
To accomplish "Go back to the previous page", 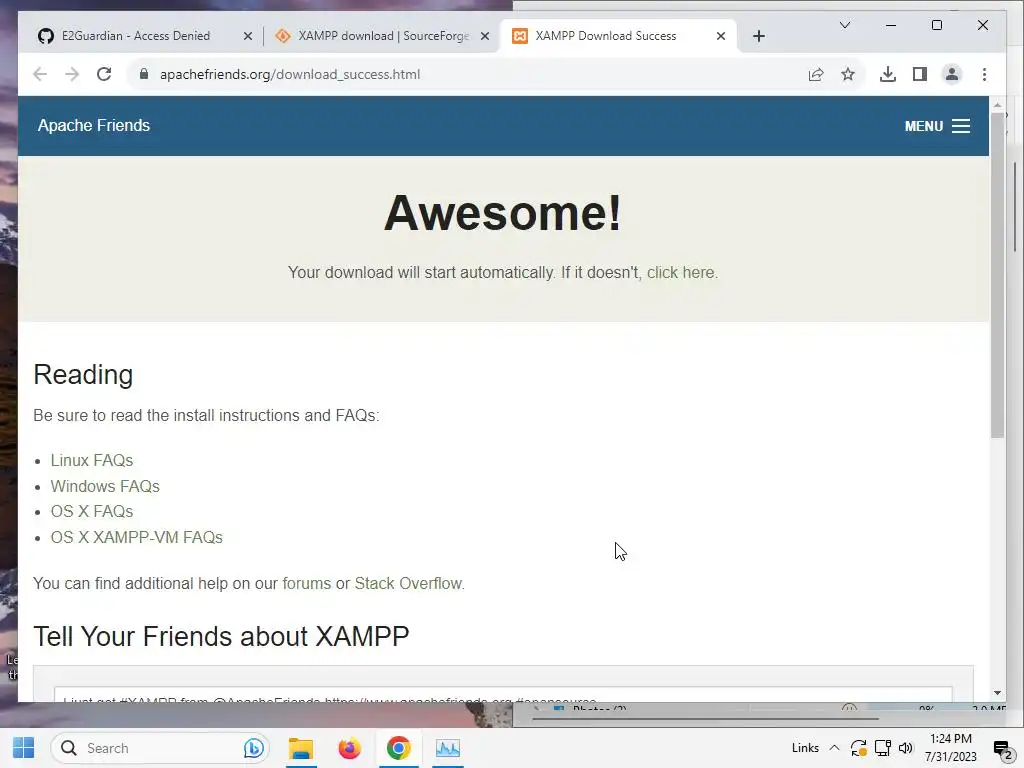I will (x=40, y=74).
